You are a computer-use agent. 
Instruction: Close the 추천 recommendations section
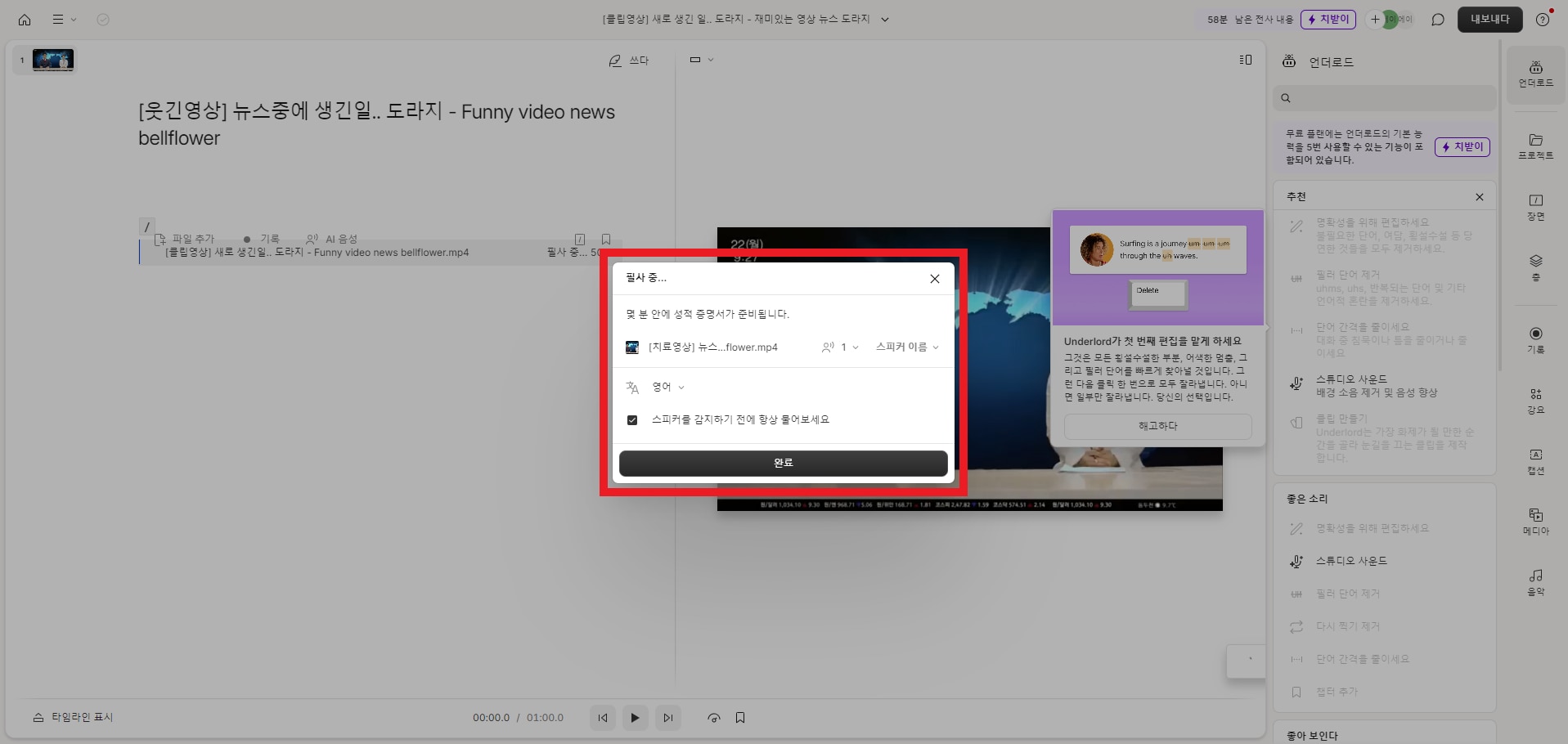[x=1480, y=197]
